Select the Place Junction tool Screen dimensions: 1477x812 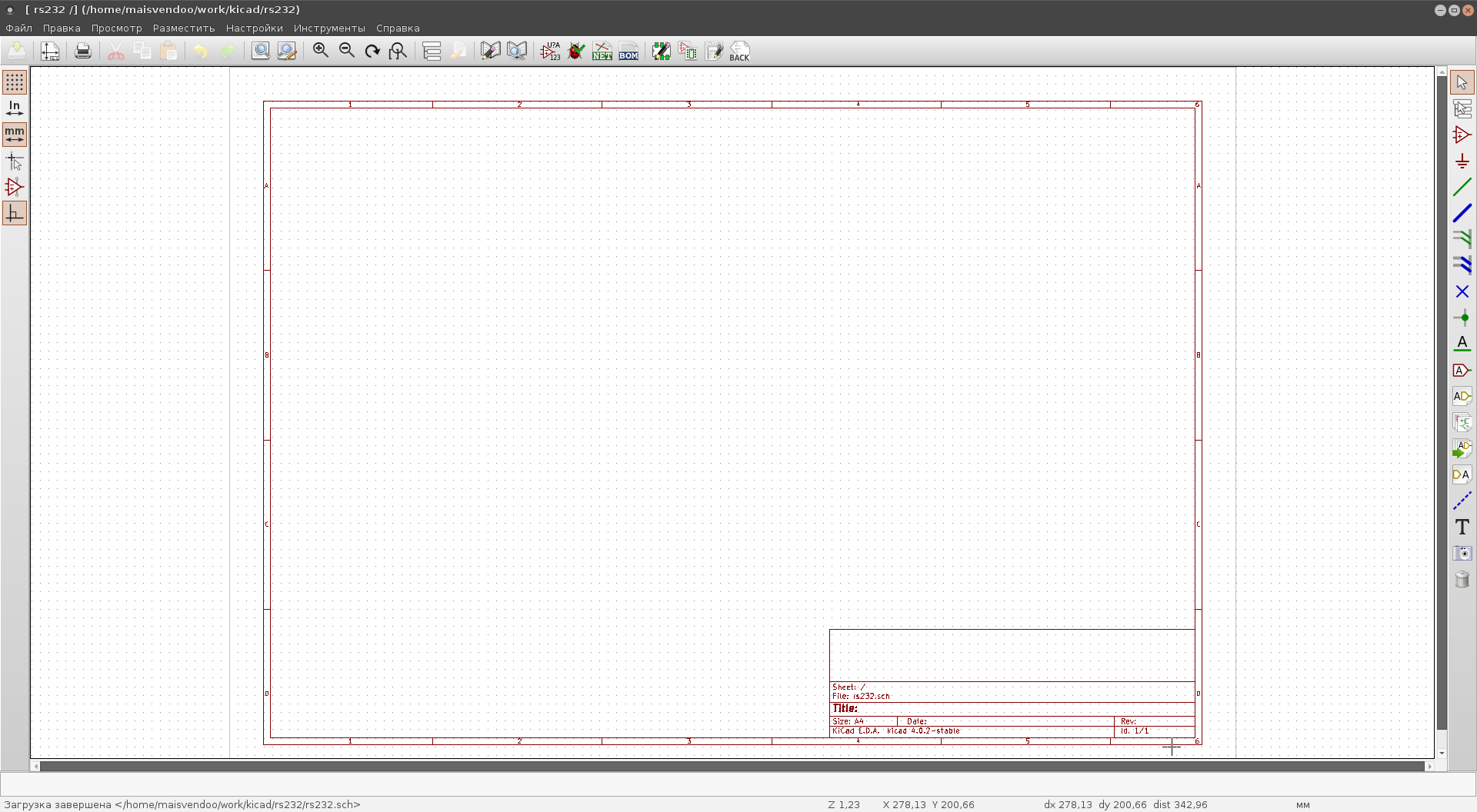tap(1462, 318)
